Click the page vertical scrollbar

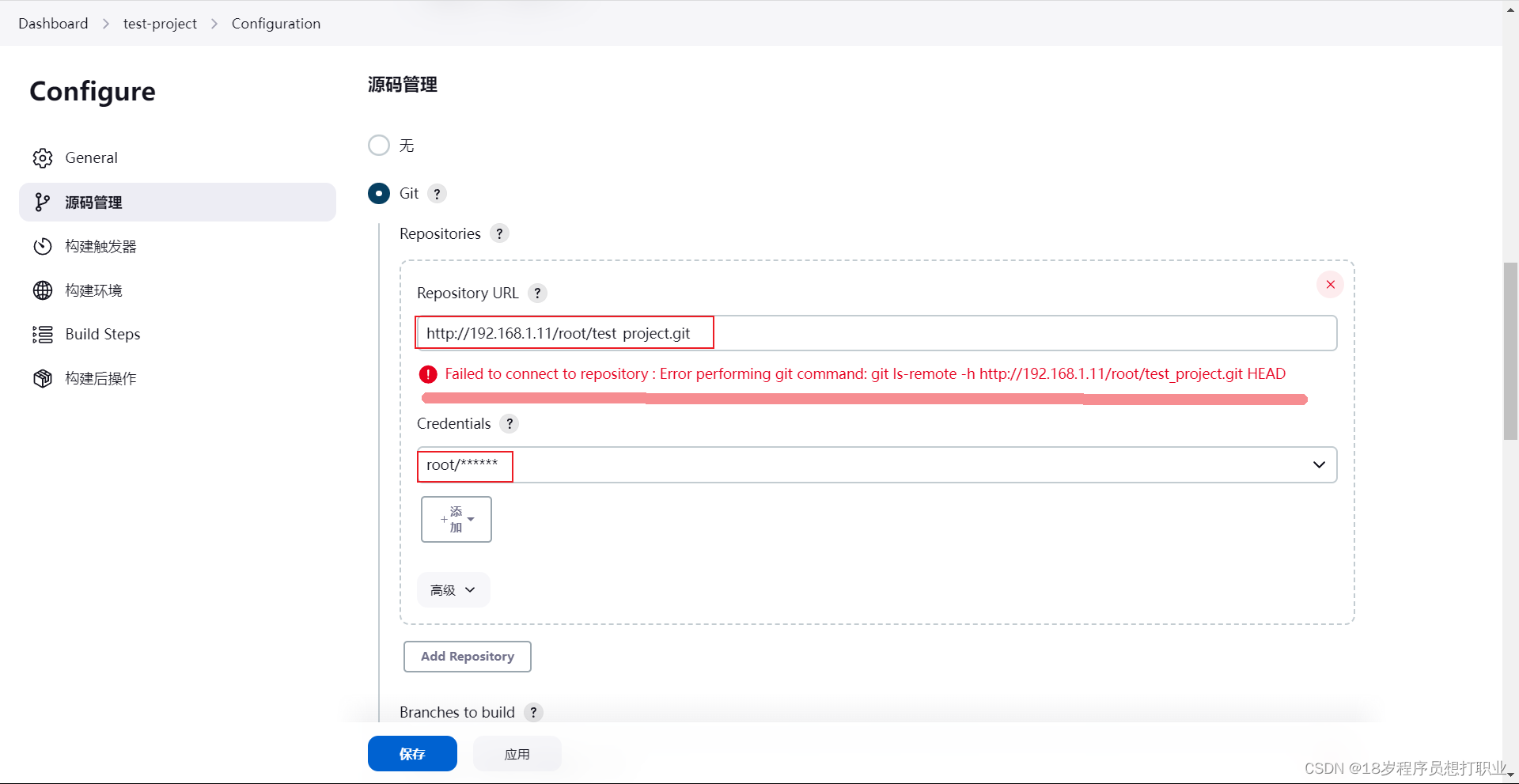pos(1510,351)
